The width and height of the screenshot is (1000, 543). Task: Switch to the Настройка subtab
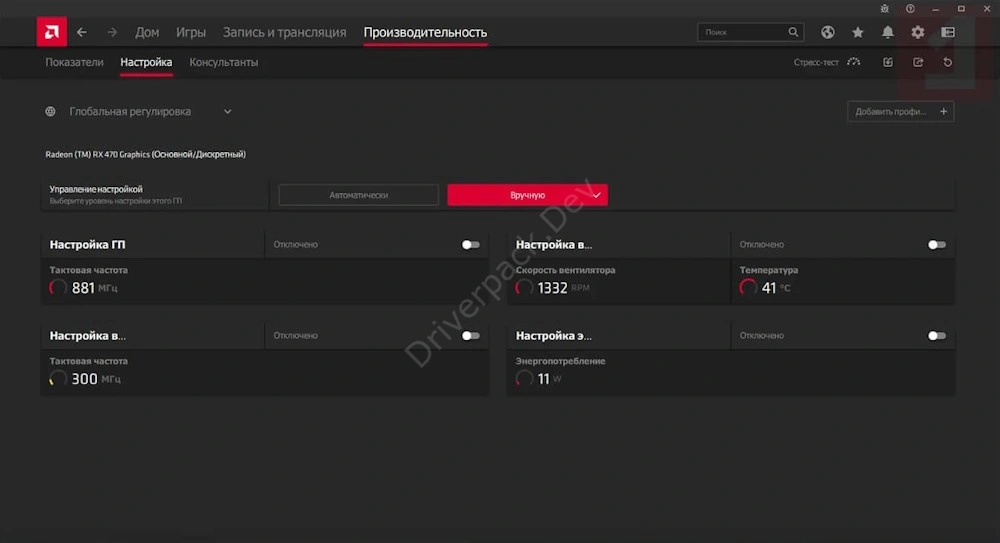pyautogui.click(x=146, y=63)
